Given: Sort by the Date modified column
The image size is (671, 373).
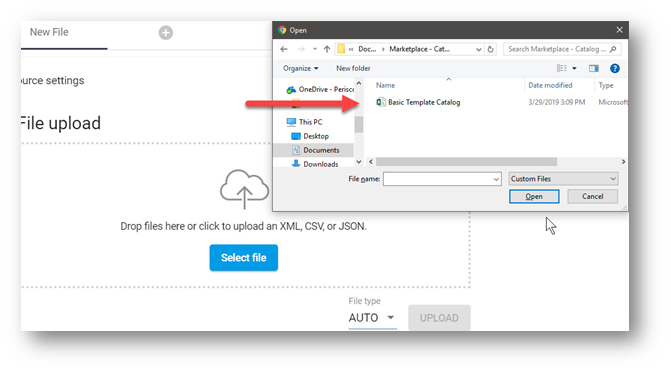Looking at the screenshot, I should tap(550, 85).
